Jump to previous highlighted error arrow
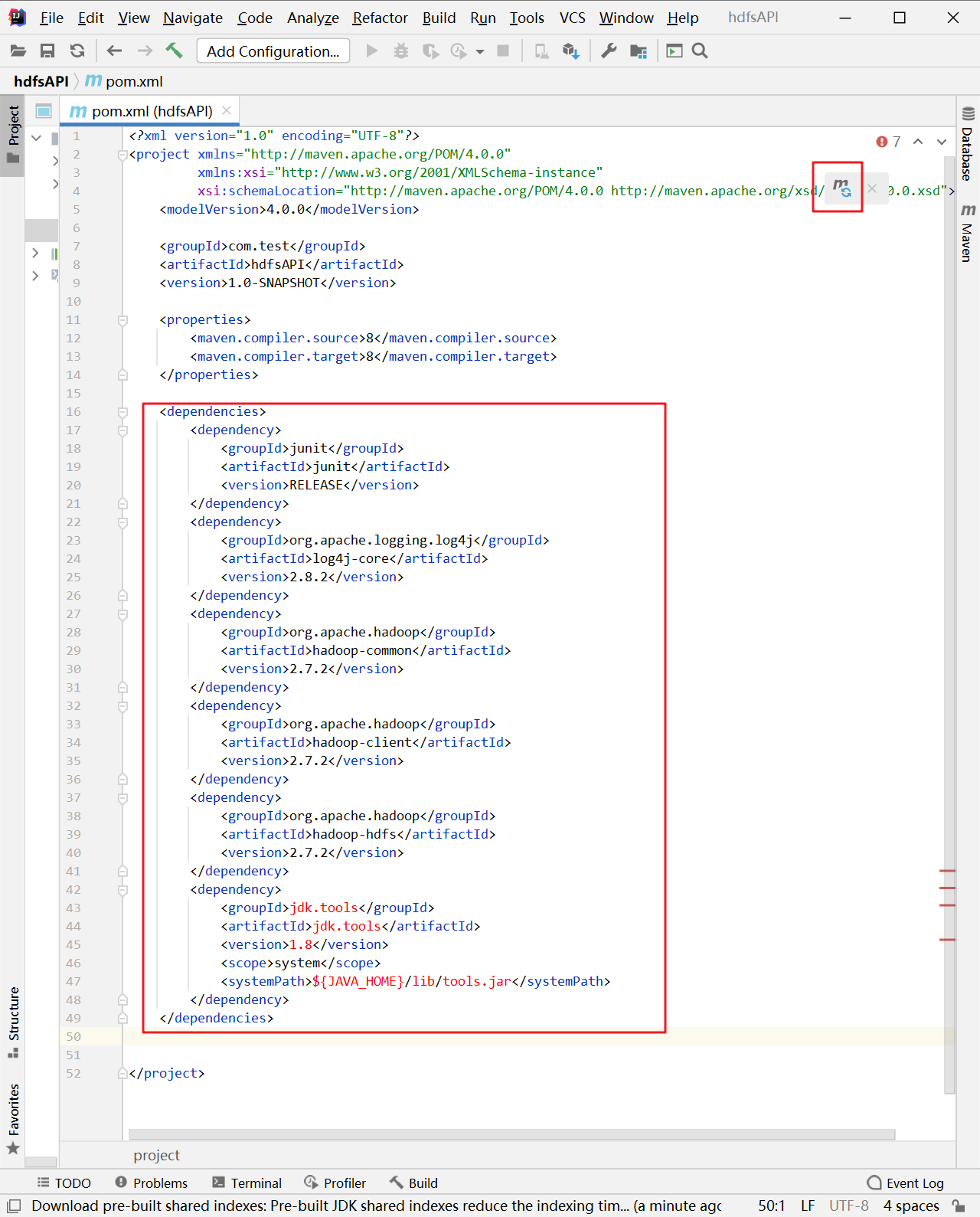The image size is (980, 1217). click(918, 142)
